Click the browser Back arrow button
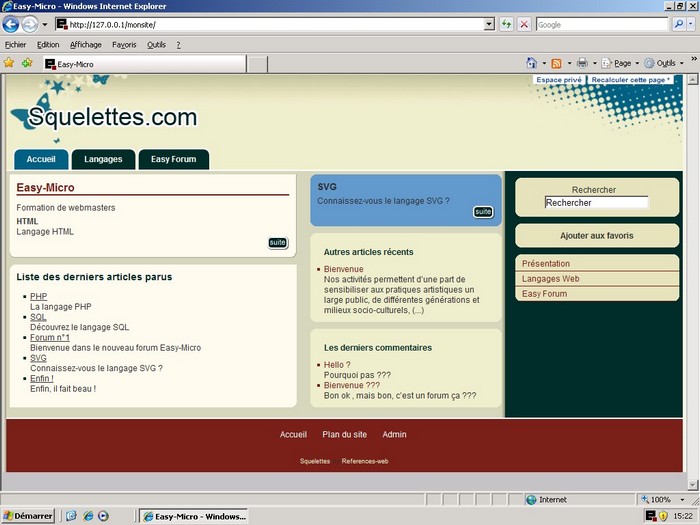Image resolution: width=700 pixels, height=525 pixels. (x=11, y=25)
